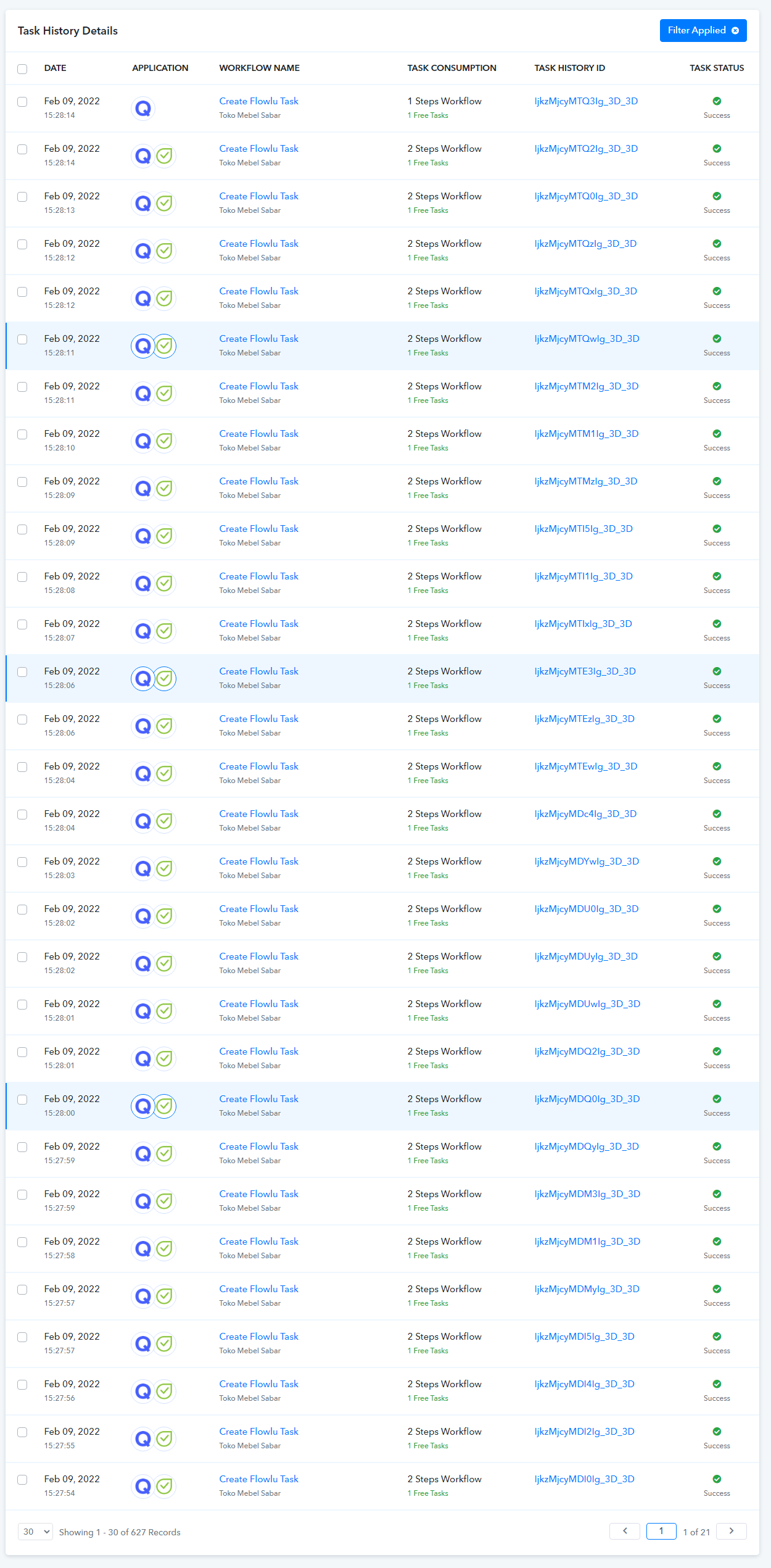Open Create Flowlu Task in IjkzMjcyMTMzIg_3D_3D row
Image resolution: width=771 pixels, height=1568 pixels.
pos(258,481)
